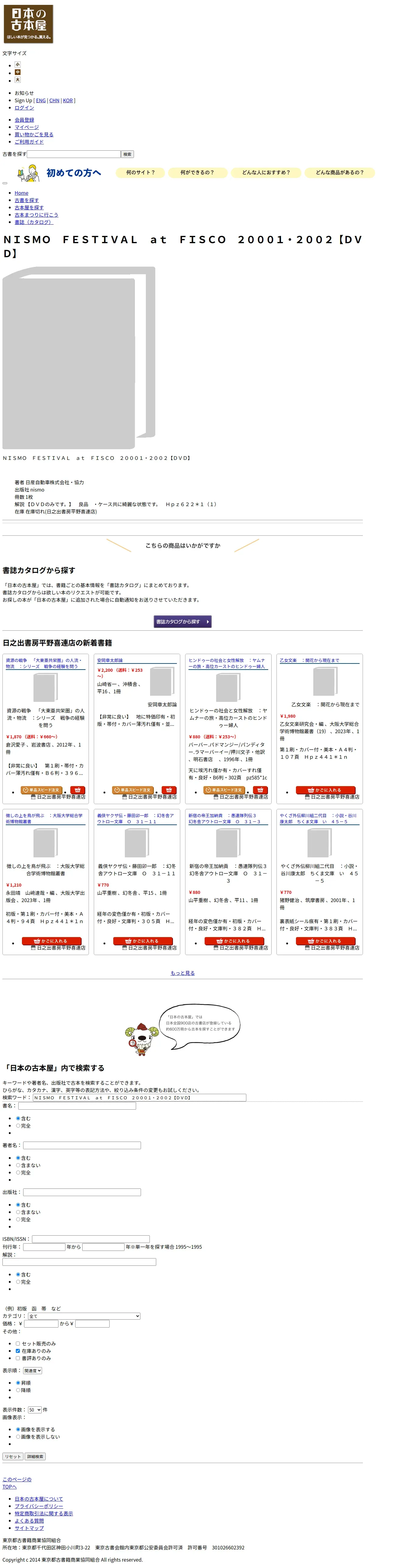Open 乙女文楽 book thumbnail

tap(325, 681)
